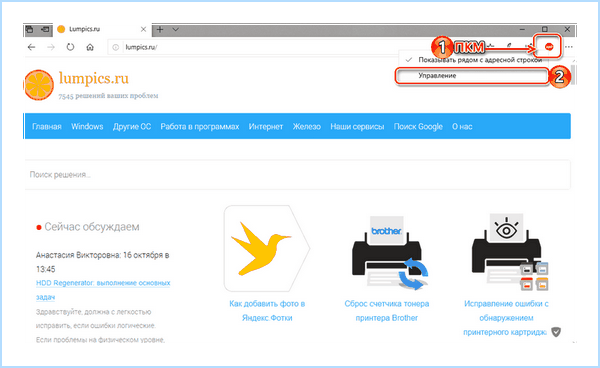Close the Lumpics.ru tab
Viewport: 600px width, 368px height.
click(143, 29)
